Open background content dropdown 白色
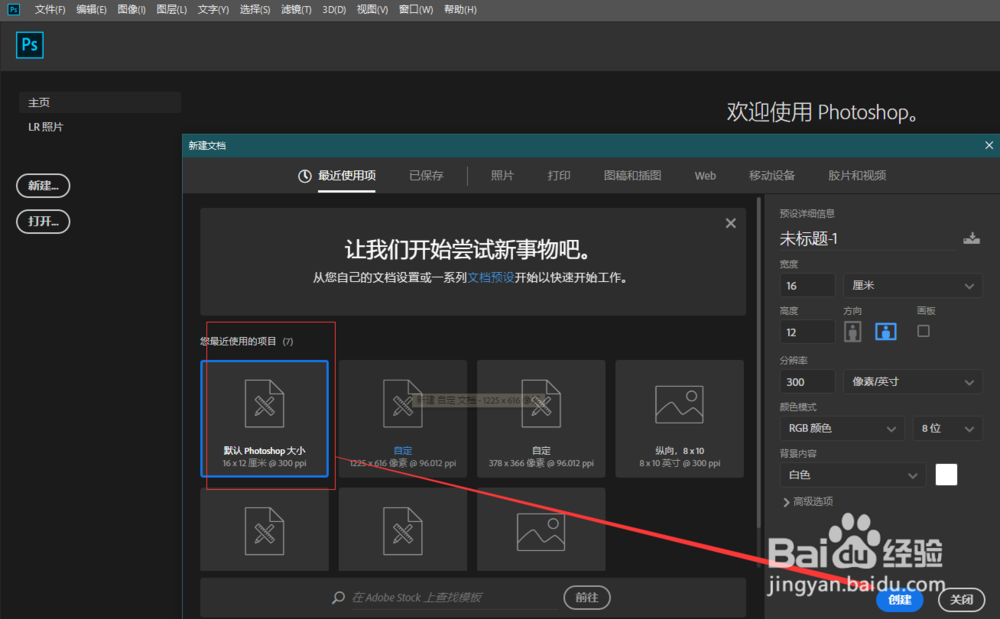Screen dimensions: 1000x619 tap(853, 475)
